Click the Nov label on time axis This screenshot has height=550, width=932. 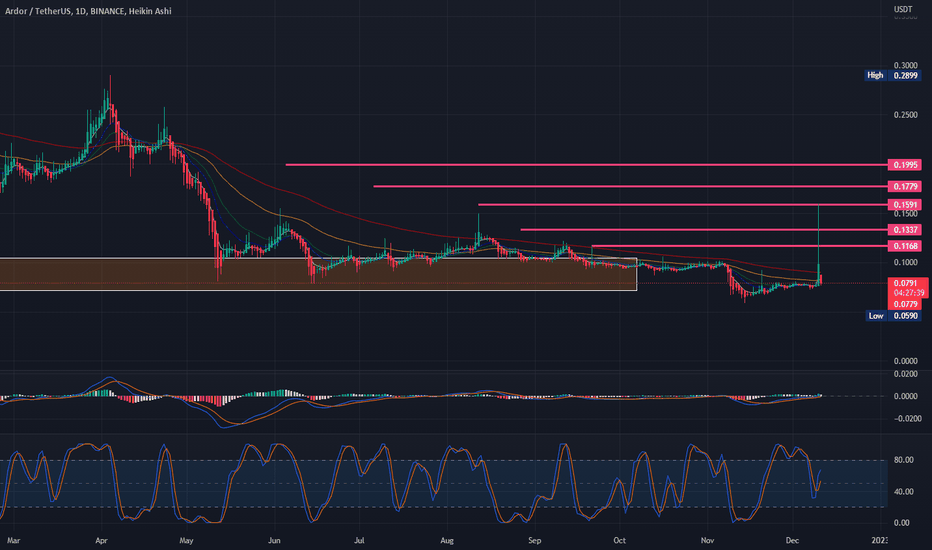point(707,540)
